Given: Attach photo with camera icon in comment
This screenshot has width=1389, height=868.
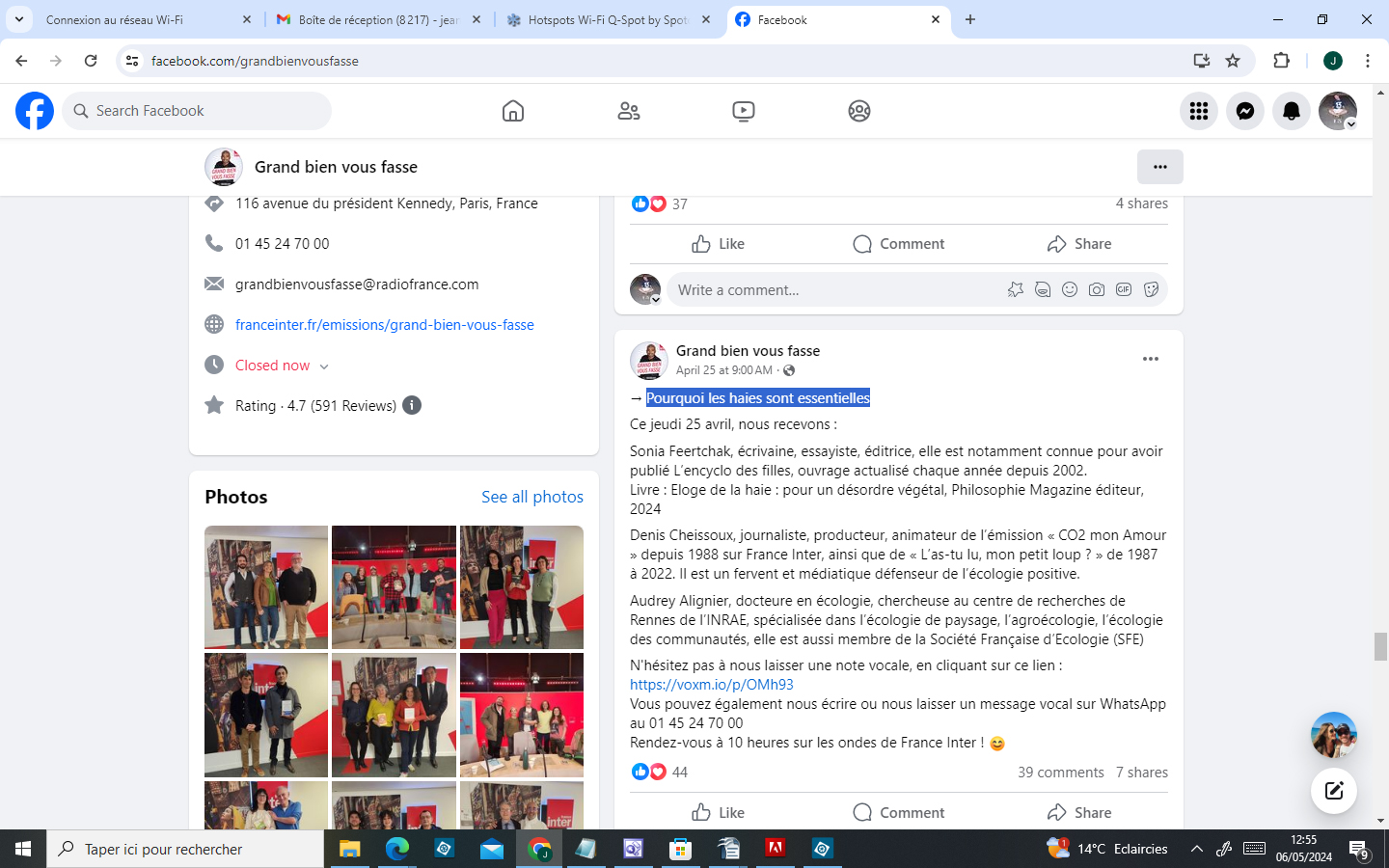Looking at the screenshot, I should point(1097,289).
